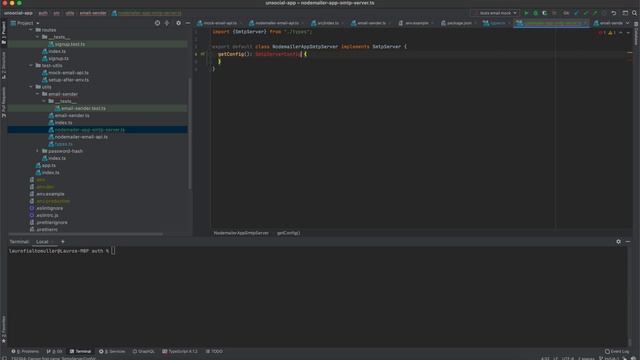
Task: Add a new terminal session tab
Action: click(x=62, y=242)
